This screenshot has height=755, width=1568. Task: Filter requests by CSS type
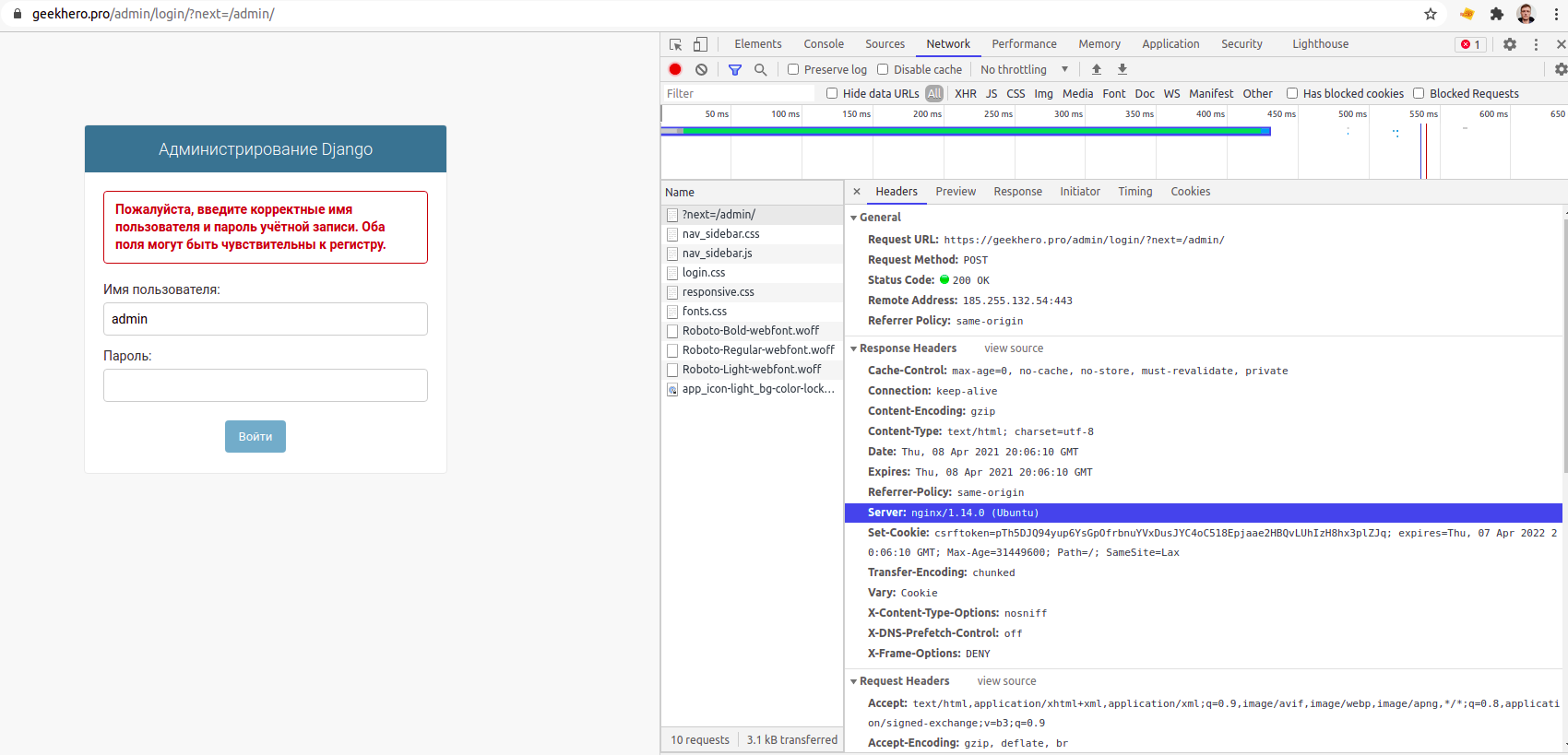click(1016, 93)
